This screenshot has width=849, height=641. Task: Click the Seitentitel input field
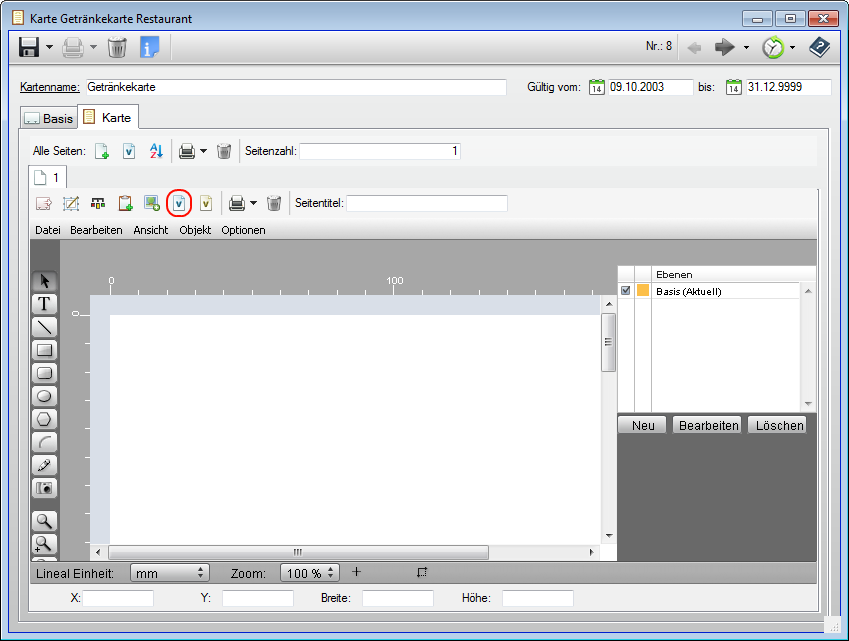click(x=427, y=203)
